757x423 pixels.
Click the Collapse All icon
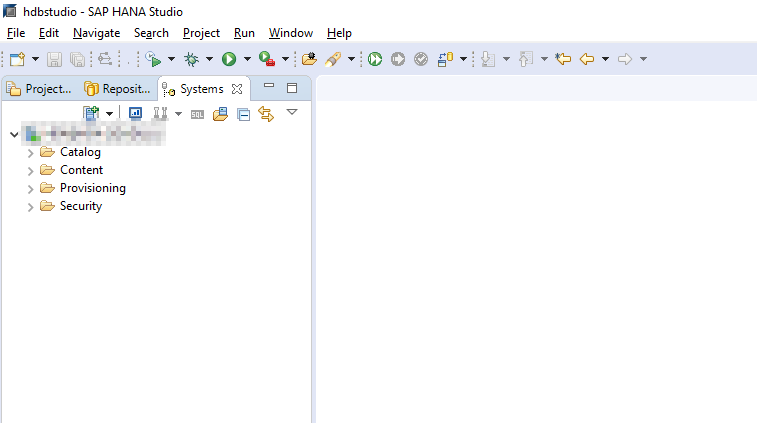244,114
